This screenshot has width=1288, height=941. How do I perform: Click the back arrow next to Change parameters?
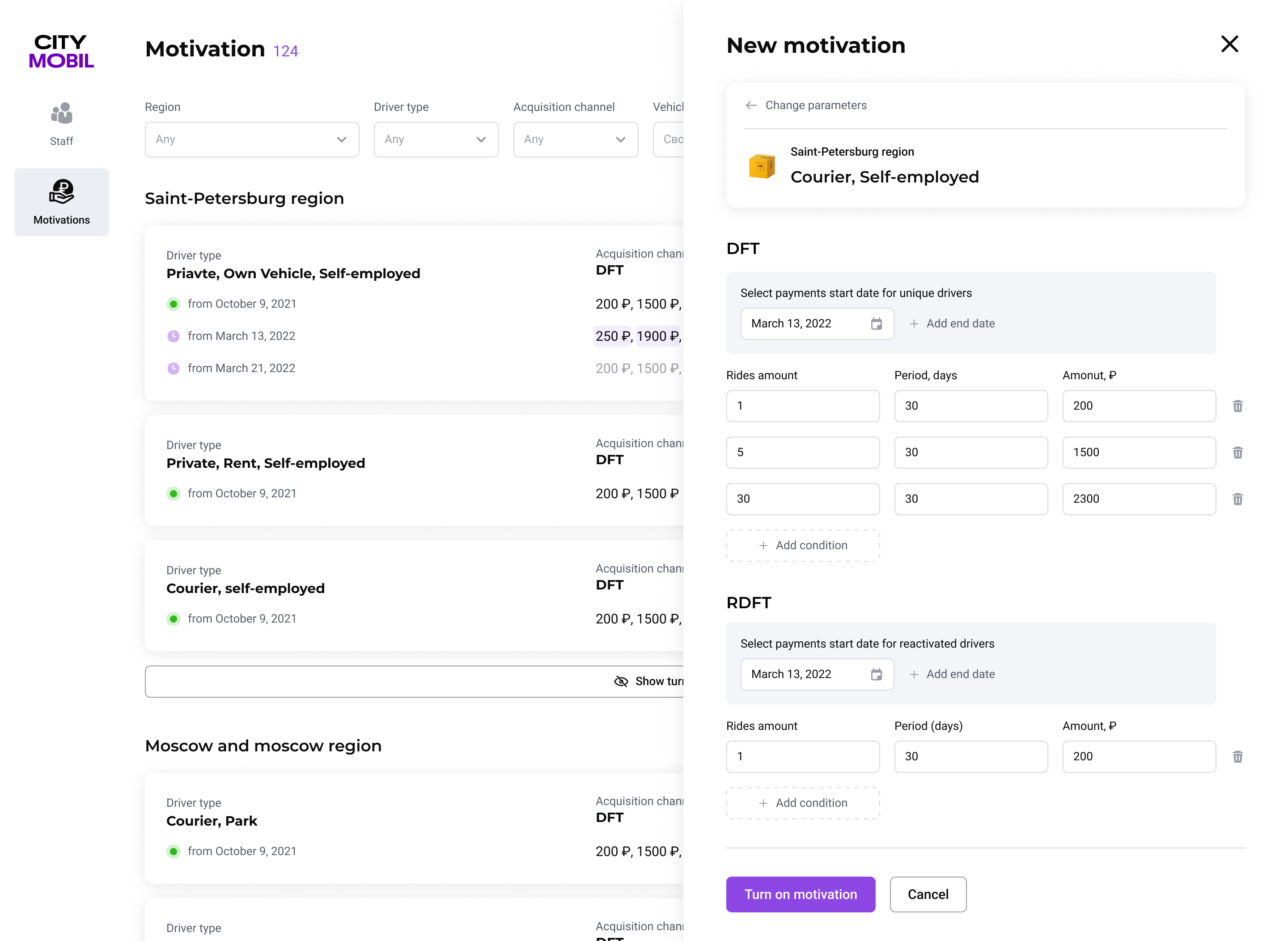point(751,106)
